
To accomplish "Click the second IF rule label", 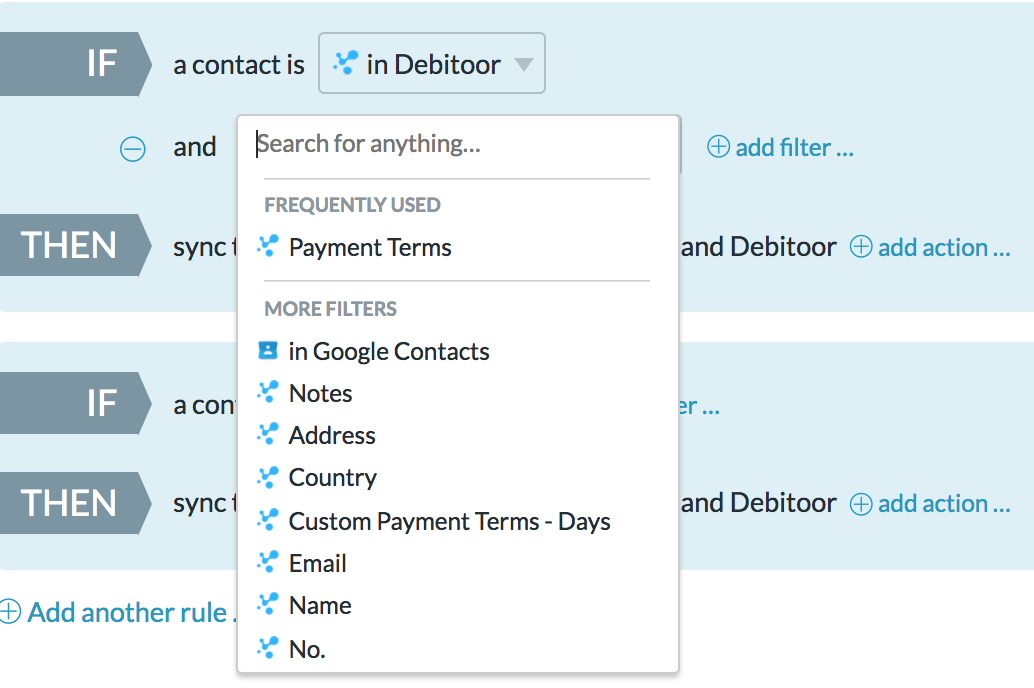I will (75, 403).
